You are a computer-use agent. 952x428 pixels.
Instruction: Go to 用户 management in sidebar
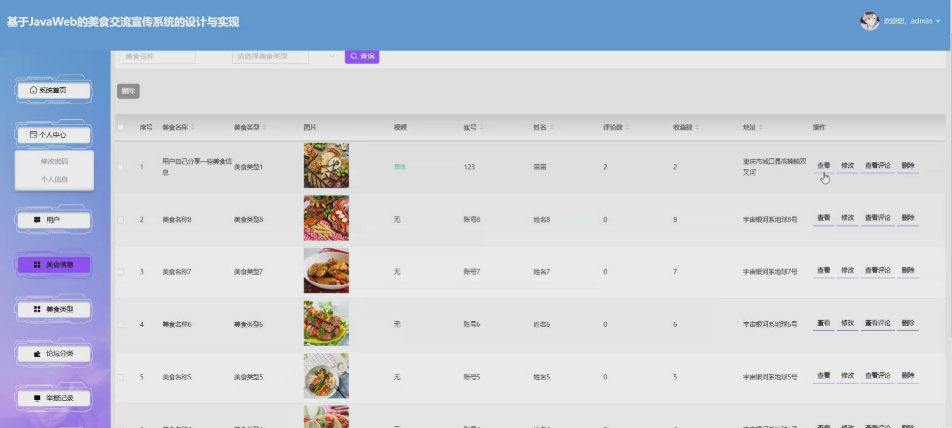coord(54,220)
